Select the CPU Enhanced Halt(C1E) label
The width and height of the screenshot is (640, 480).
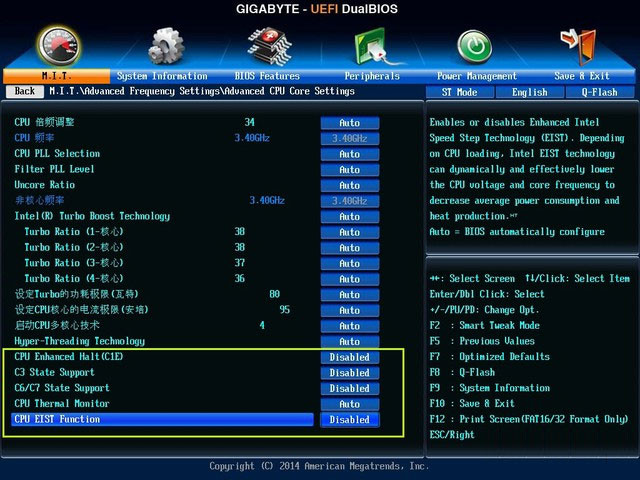pos(69,357)
